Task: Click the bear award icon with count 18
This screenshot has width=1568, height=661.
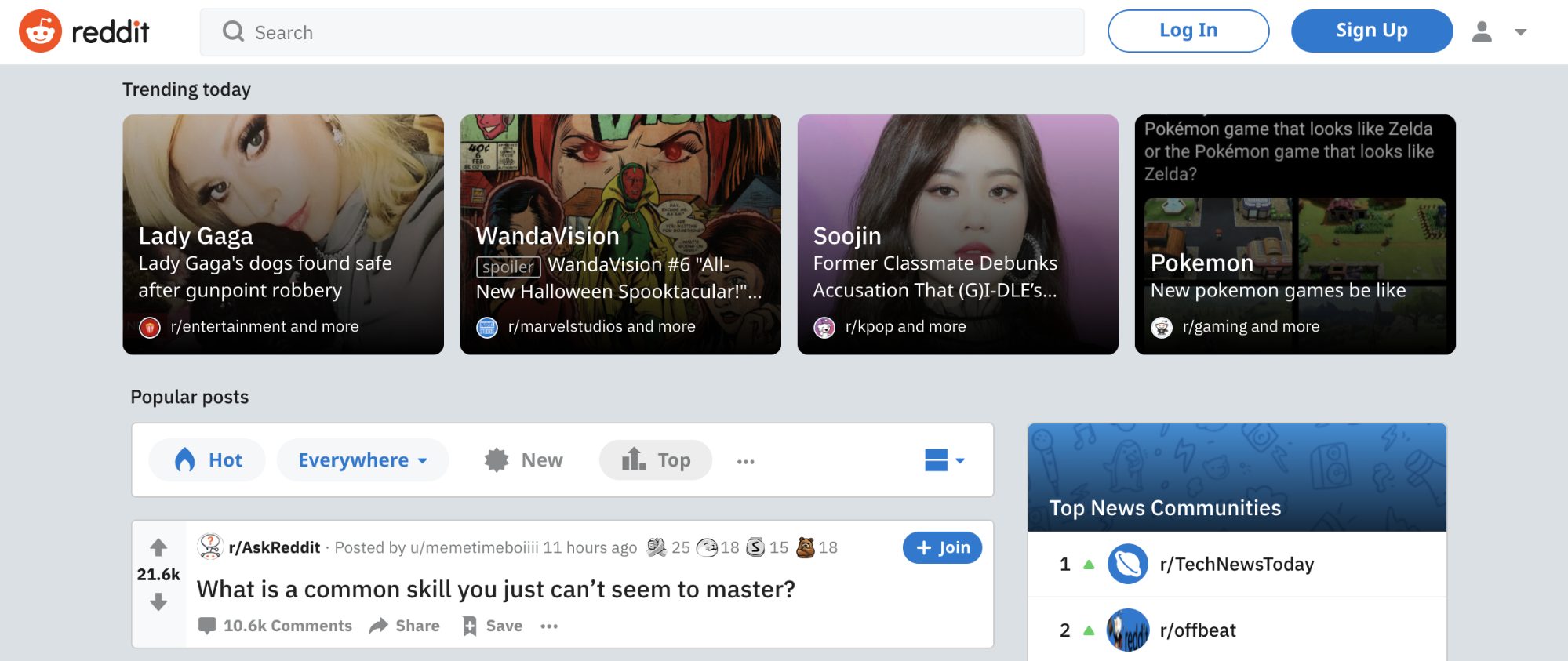Action: tap(806, 547)
